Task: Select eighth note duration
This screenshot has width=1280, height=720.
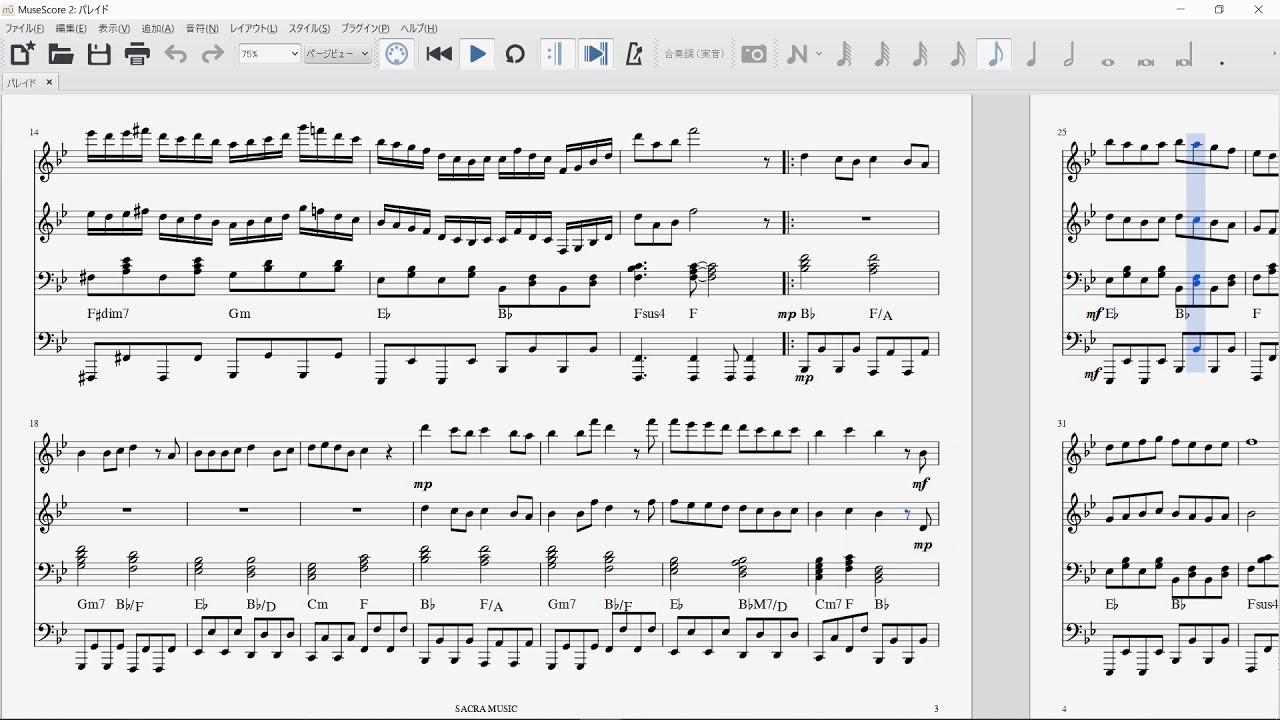Action: pos(995,54)
